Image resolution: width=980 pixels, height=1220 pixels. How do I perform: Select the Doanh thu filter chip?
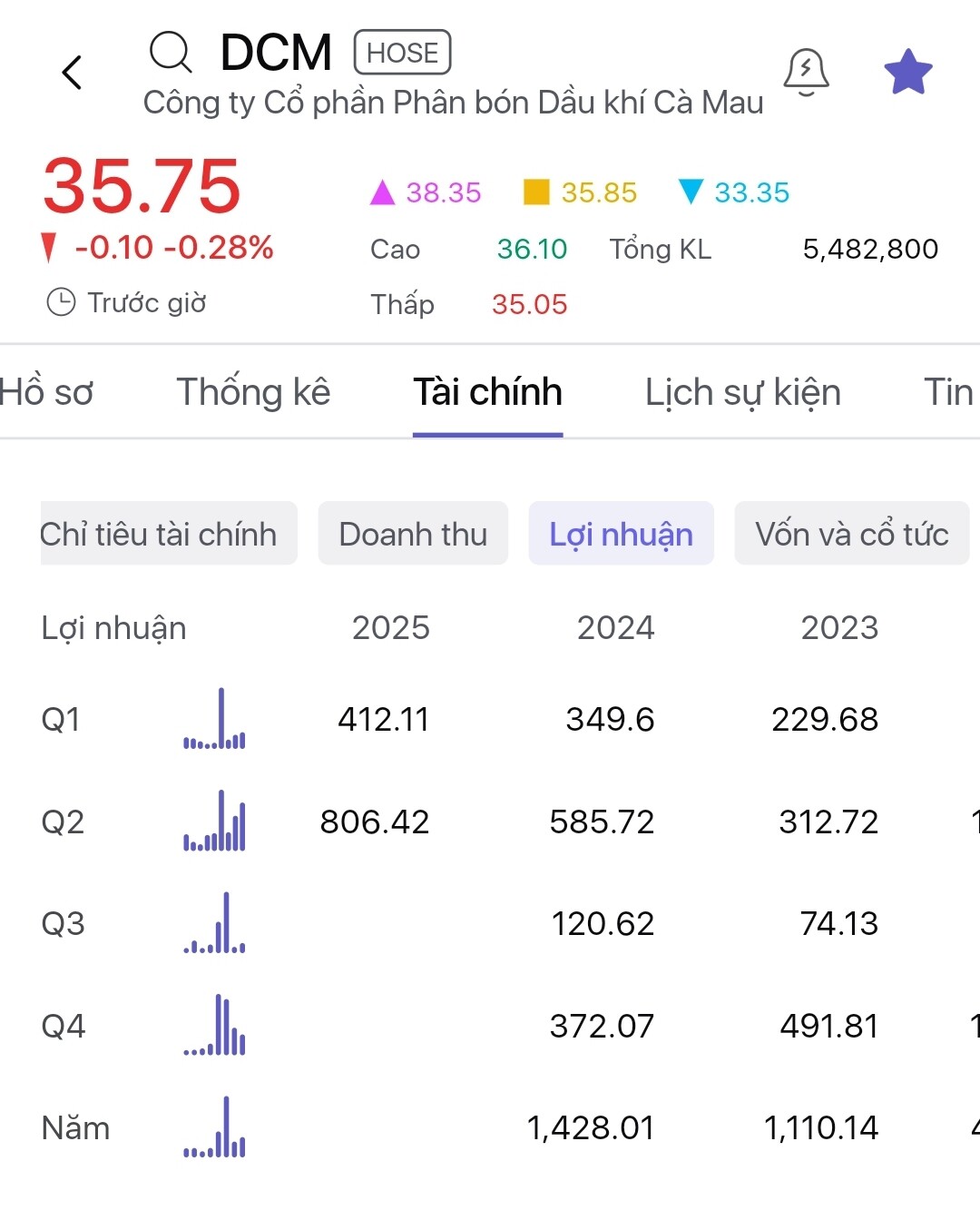click(413, 534)
